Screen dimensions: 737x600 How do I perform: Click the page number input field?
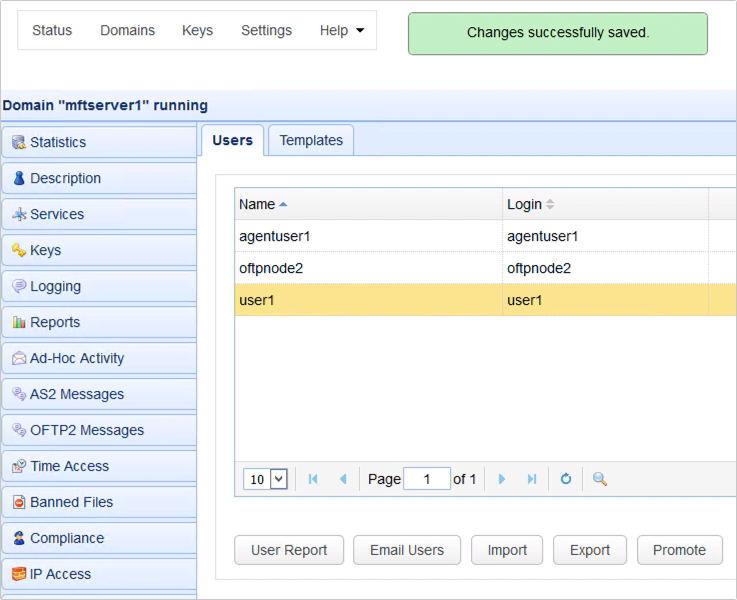click(x=427, y=479)
